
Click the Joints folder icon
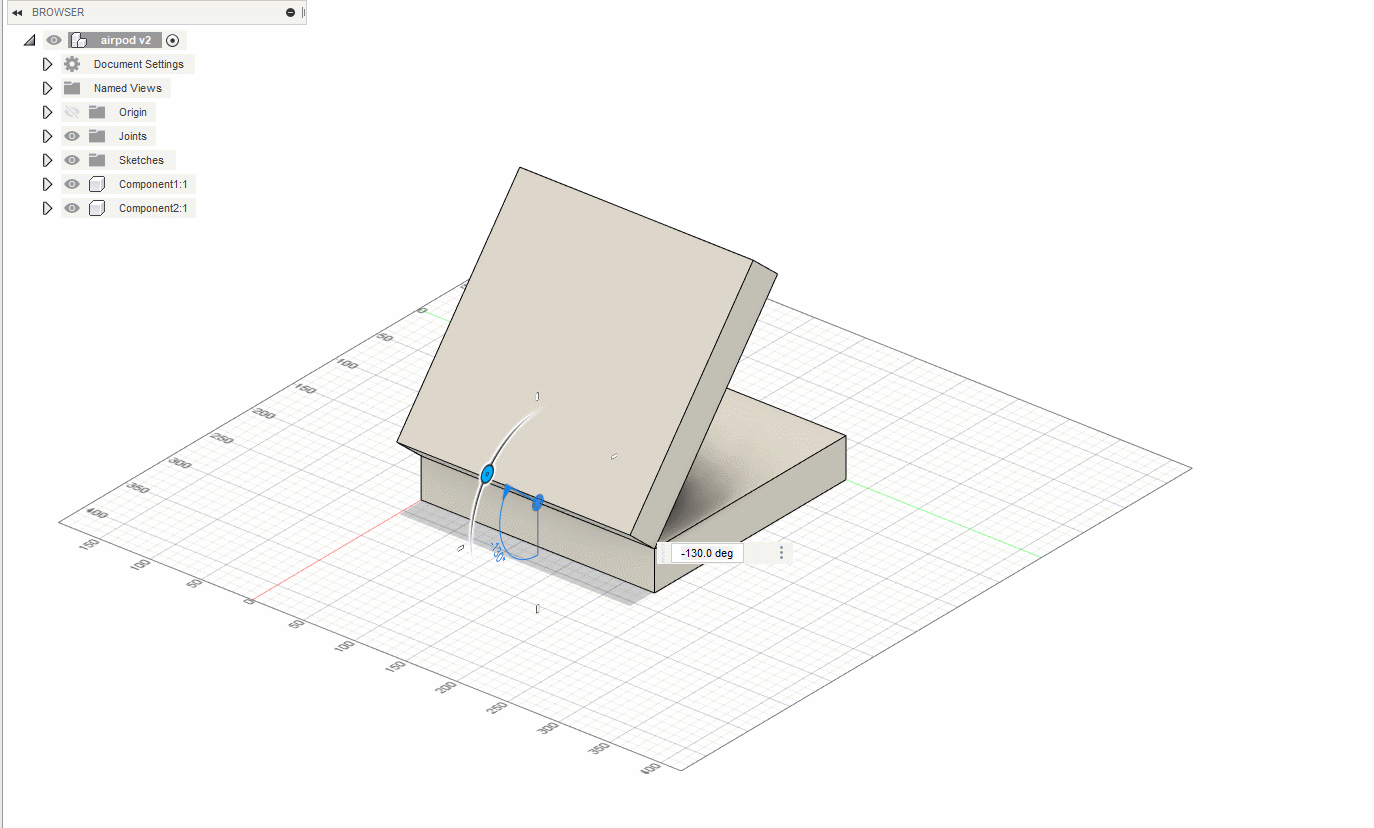96,135
